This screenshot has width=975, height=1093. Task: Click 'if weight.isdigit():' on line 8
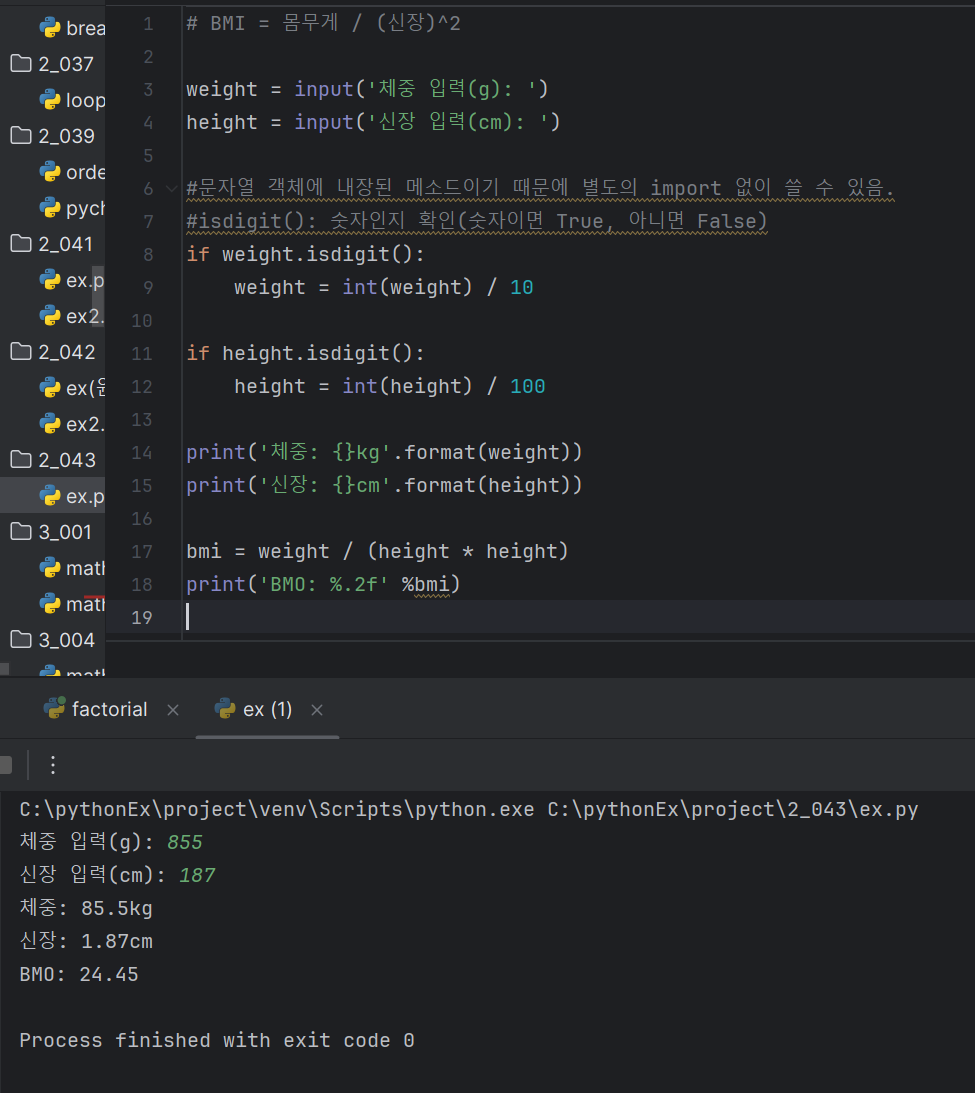click(x=305, y=254)
